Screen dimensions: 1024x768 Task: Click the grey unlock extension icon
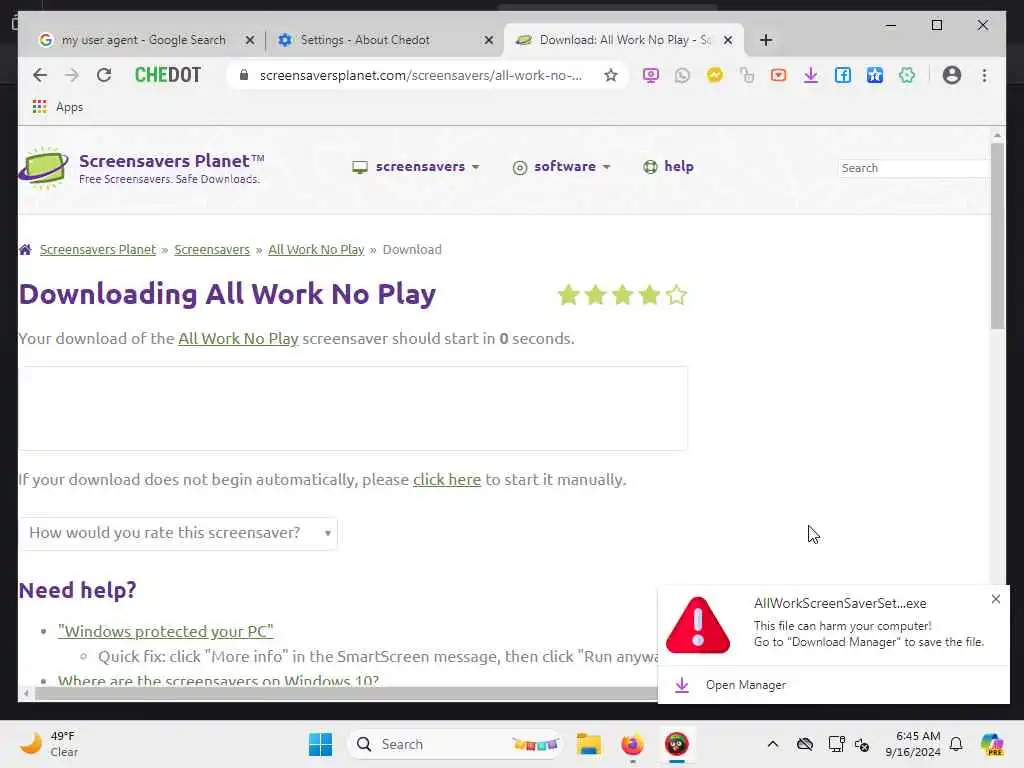point(746,75)
